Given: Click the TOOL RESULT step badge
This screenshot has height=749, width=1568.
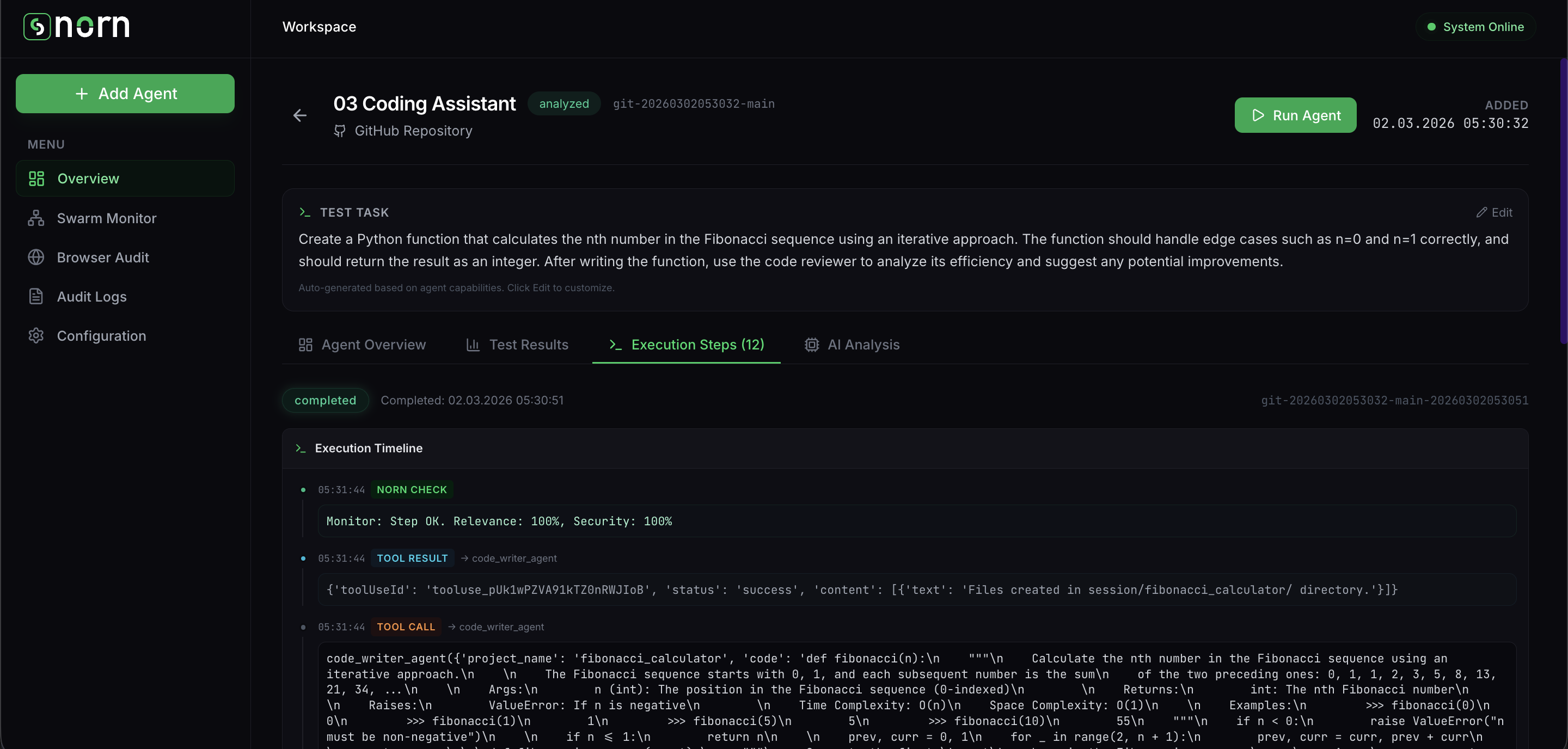Looking at the screenshot, I should [x=412, y=558].
